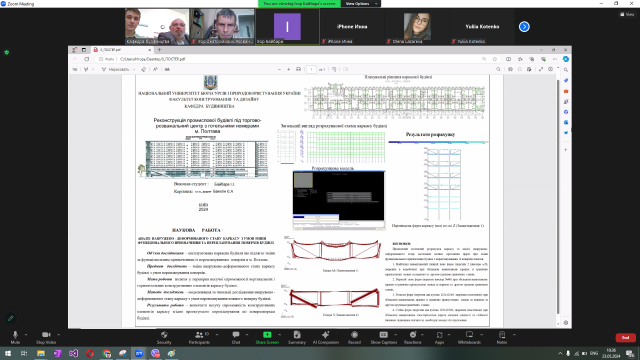Click the red End meeting button
Viewport: 640px width, 360px height.
click(625, 338)
